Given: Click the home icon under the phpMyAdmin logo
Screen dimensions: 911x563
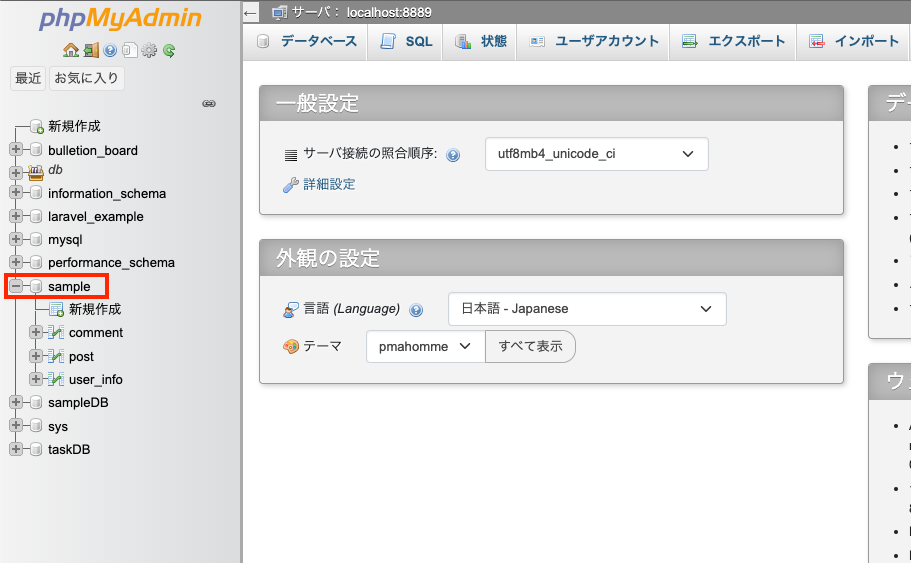Looking at the screenshot, I should click(71, 51).
